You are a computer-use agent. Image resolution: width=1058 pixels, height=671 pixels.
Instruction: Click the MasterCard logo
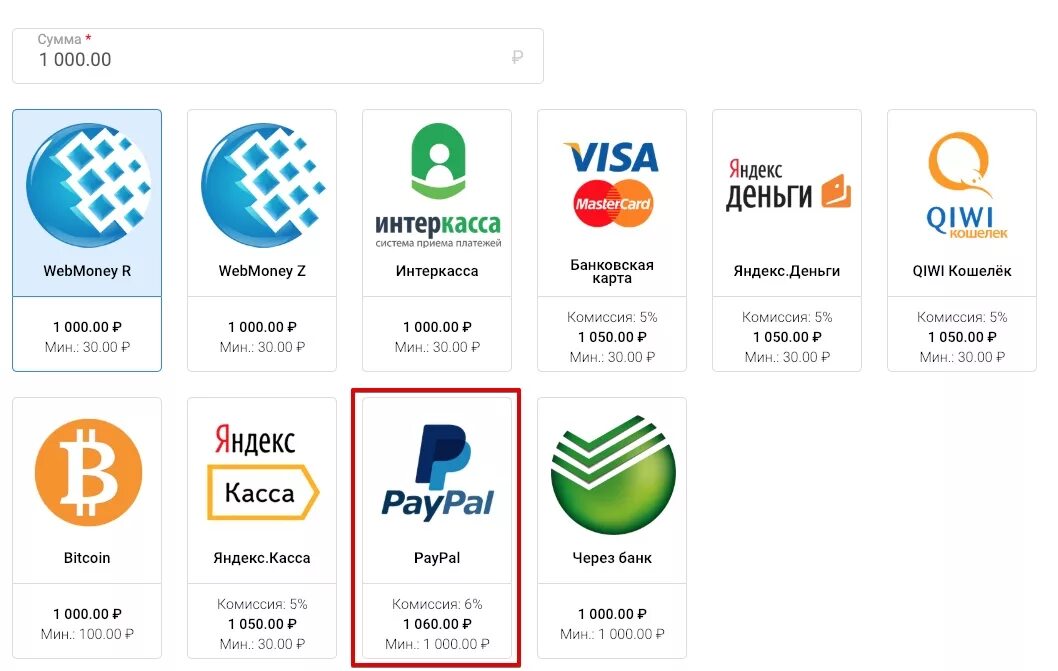[x=613, y=203]
